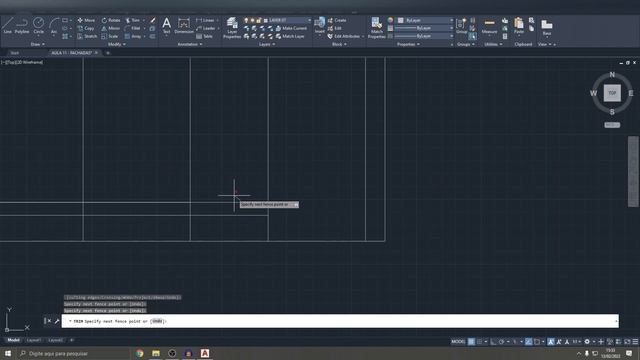
Task: Activate the Copy command
Action: [x=86, y=28]
